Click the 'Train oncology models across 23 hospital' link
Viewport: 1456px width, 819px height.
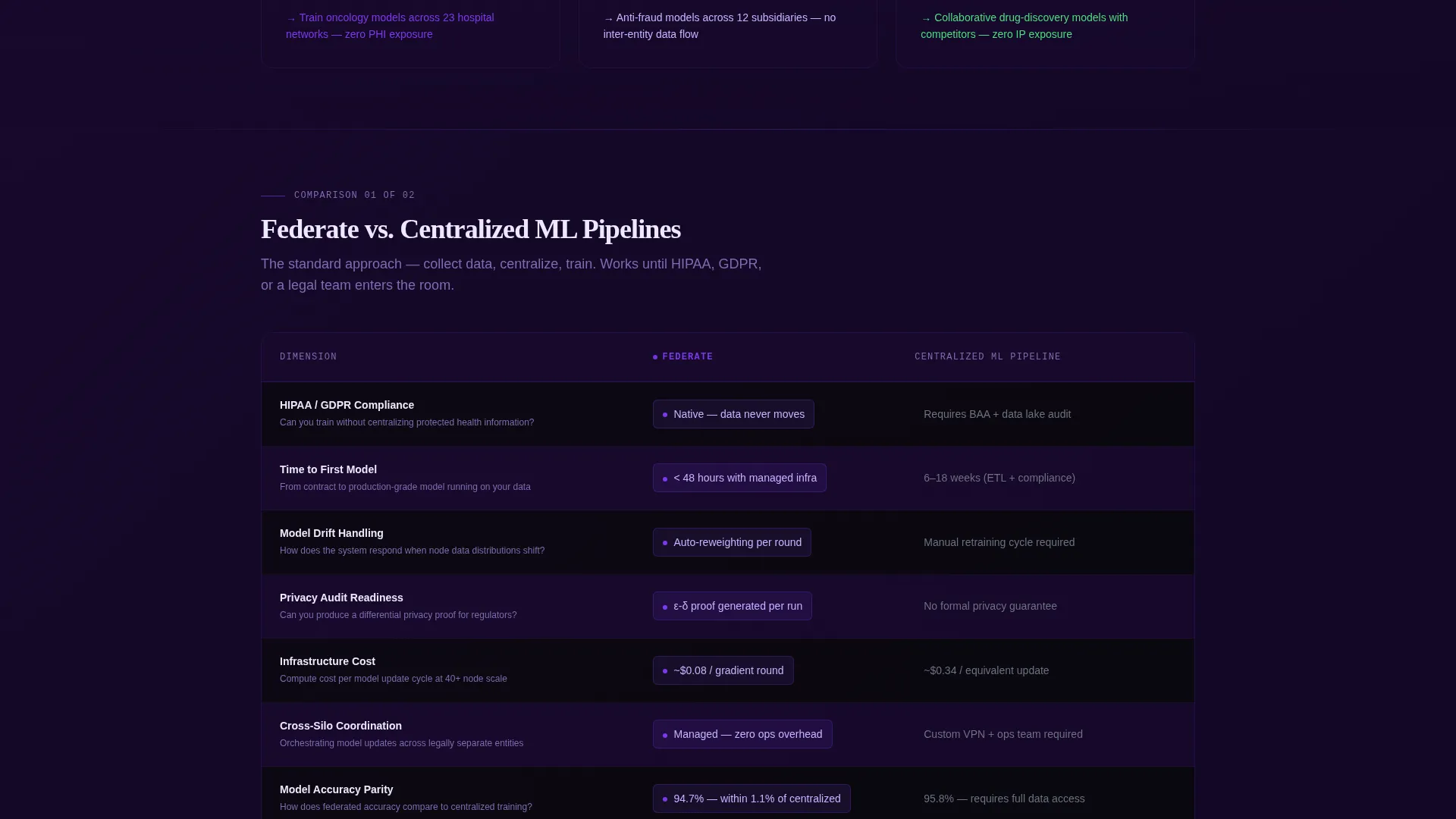[390, 26]
